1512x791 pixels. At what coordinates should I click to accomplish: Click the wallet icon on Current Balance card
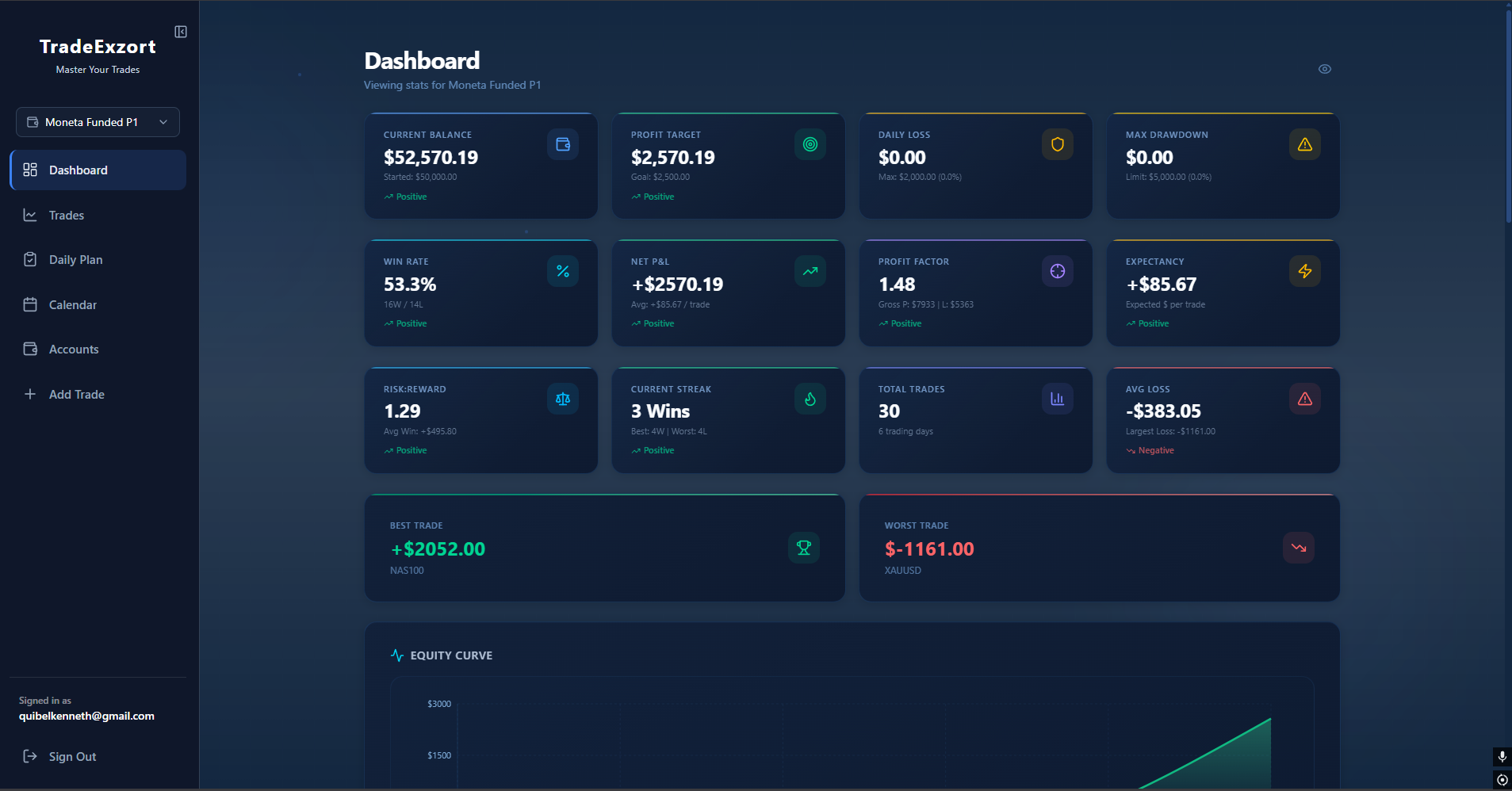point(563,144)
